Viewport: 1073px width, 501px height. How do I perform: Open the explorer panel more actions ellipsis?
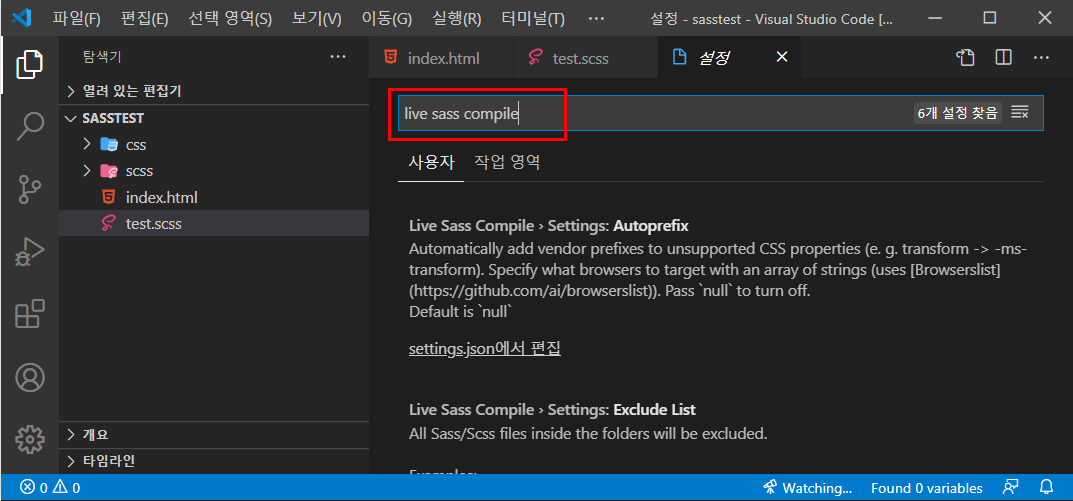pyautogui.click(x=338, y=57)
